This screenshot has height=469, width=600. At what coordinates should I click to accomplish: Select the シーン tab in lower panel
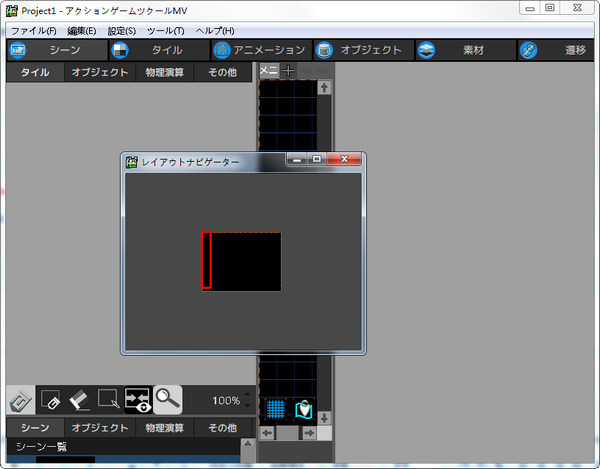(35, 427)
